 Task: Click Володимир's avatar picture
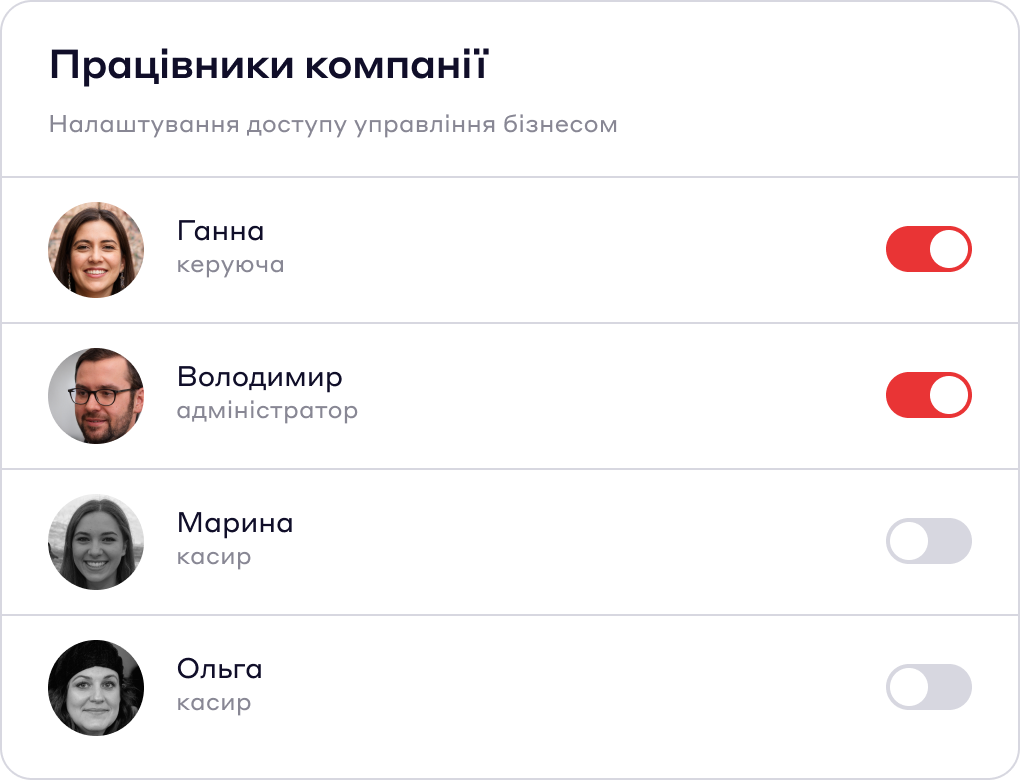click(95, 395)
